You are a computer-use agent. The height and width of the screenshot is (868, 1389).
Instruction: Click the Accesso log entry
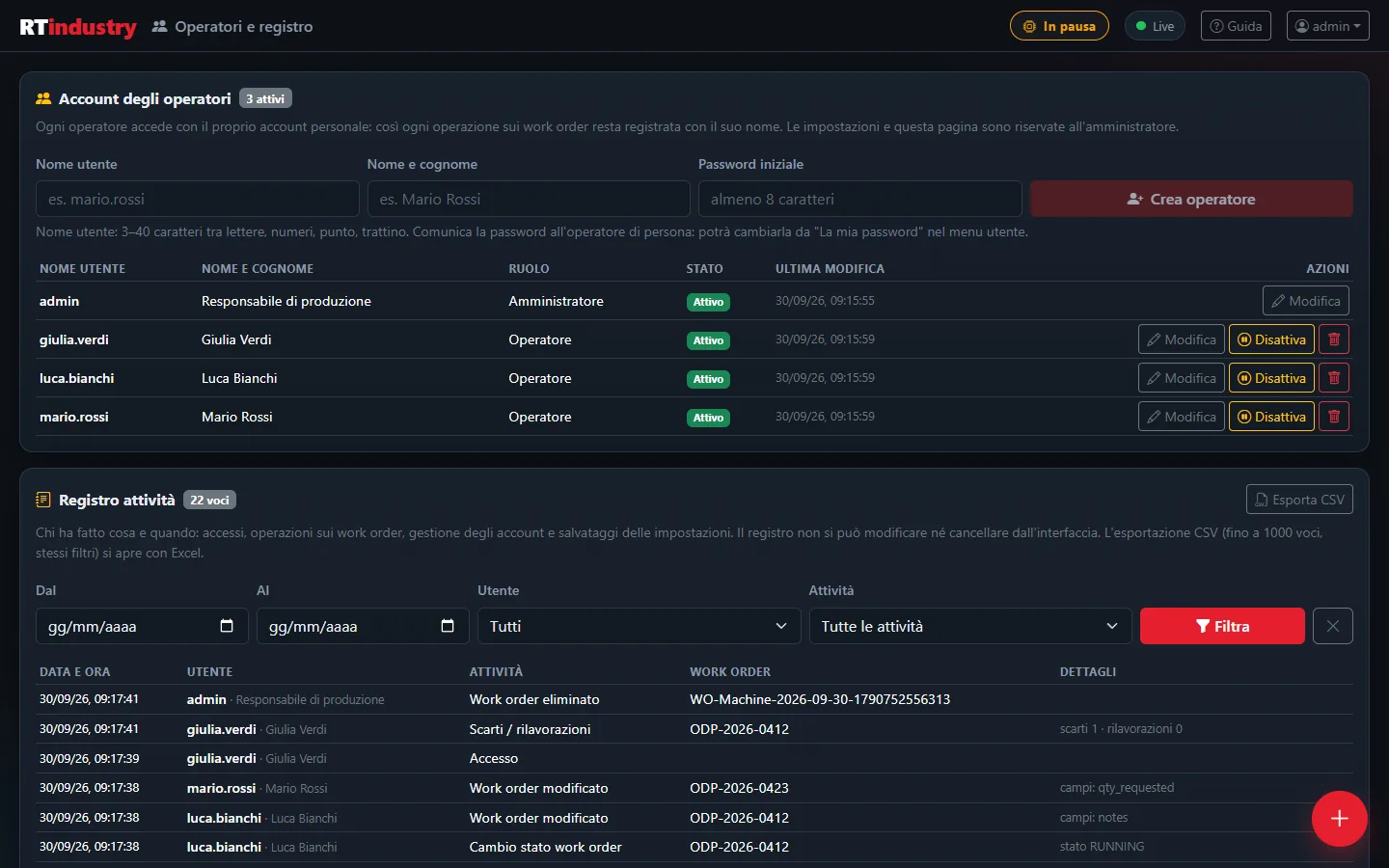[x=494, y=759]
